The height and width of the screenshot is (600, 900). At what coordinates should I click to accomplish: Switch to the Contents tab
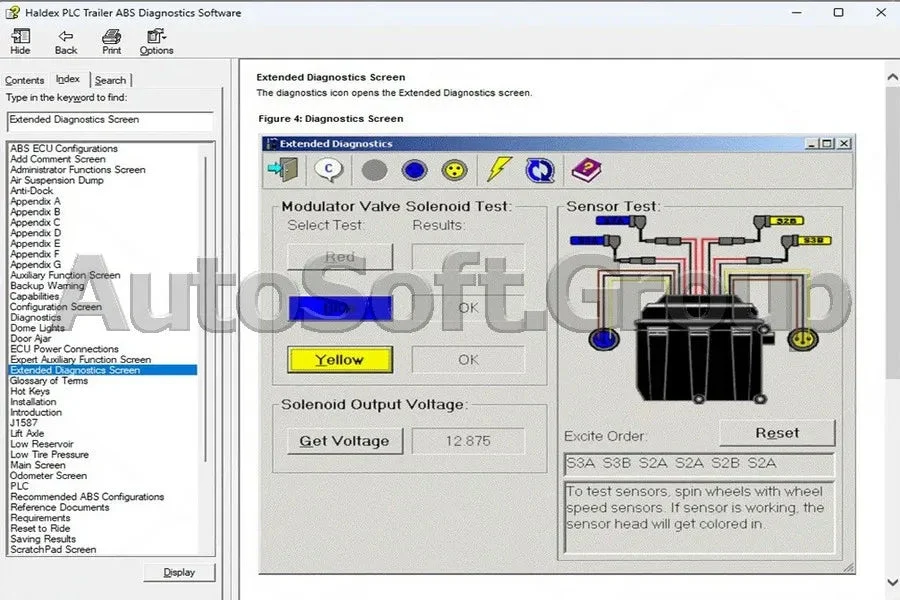pyautogui.click(x=25, y=80)
